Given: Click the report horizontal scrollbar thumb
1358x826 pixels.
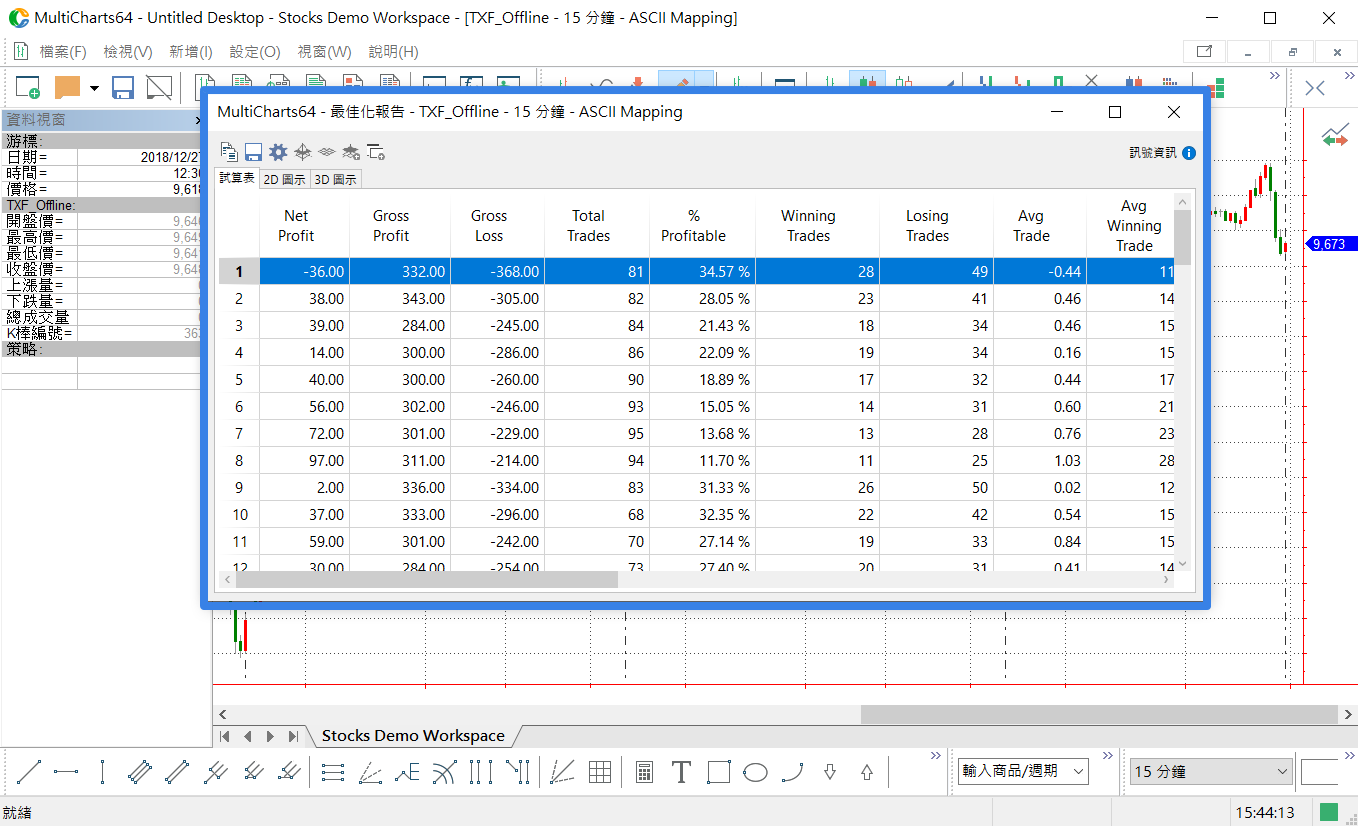Looking at the screenshot, I should pos(427,579).
